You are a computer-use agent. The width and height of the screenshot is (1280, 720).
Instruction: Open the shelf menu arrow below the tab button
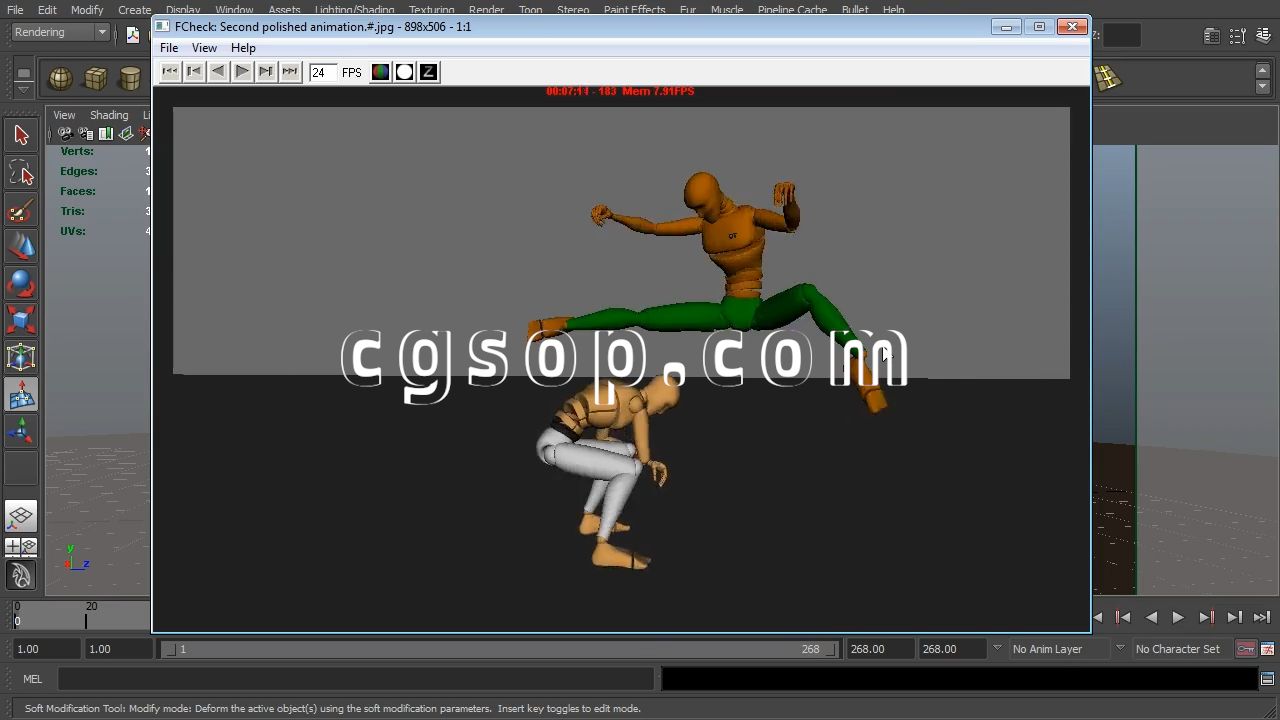(x=24, y=88)
